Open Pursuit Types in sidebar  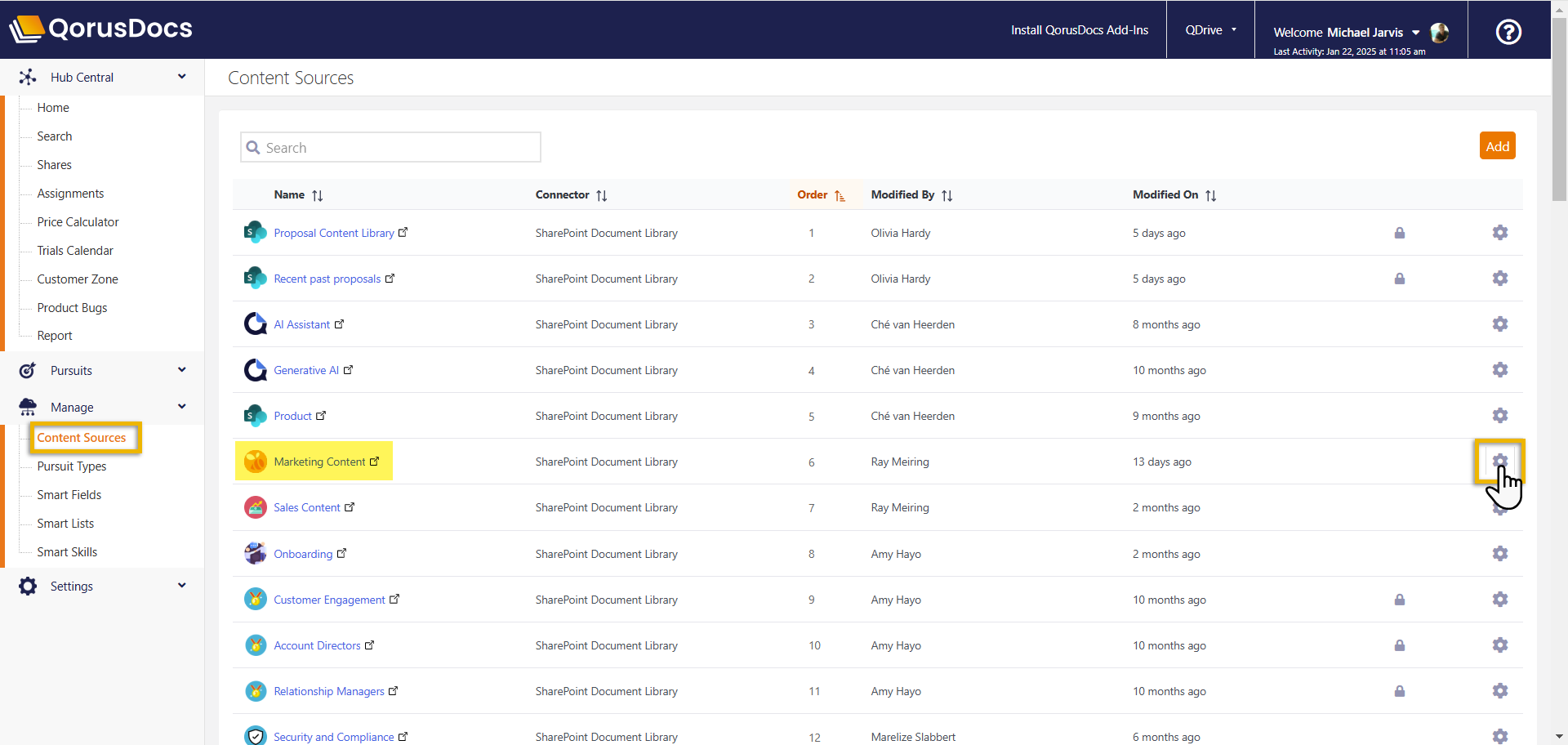[x=72, y=466]
